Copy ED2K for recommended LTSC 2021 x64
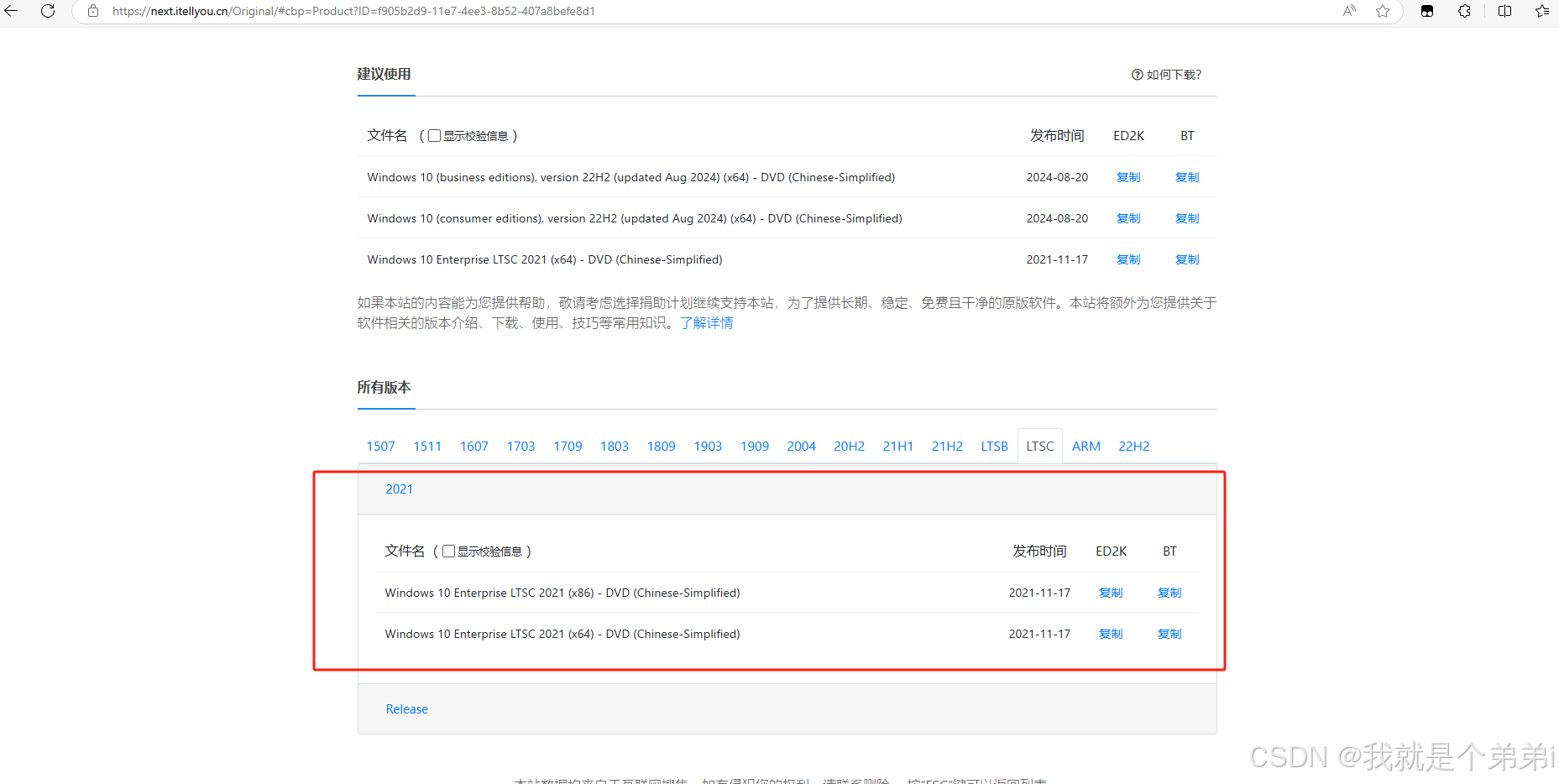Screen dimensions: 1559x784 point(1128,259)
